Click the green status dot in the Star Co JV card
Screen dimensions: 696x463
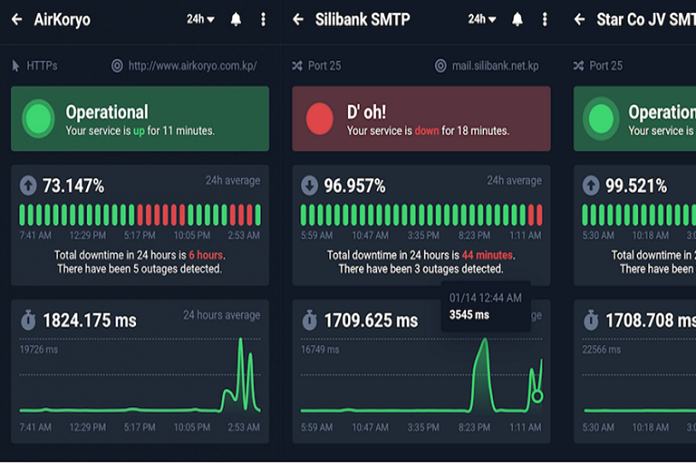[x=601, y=119]
